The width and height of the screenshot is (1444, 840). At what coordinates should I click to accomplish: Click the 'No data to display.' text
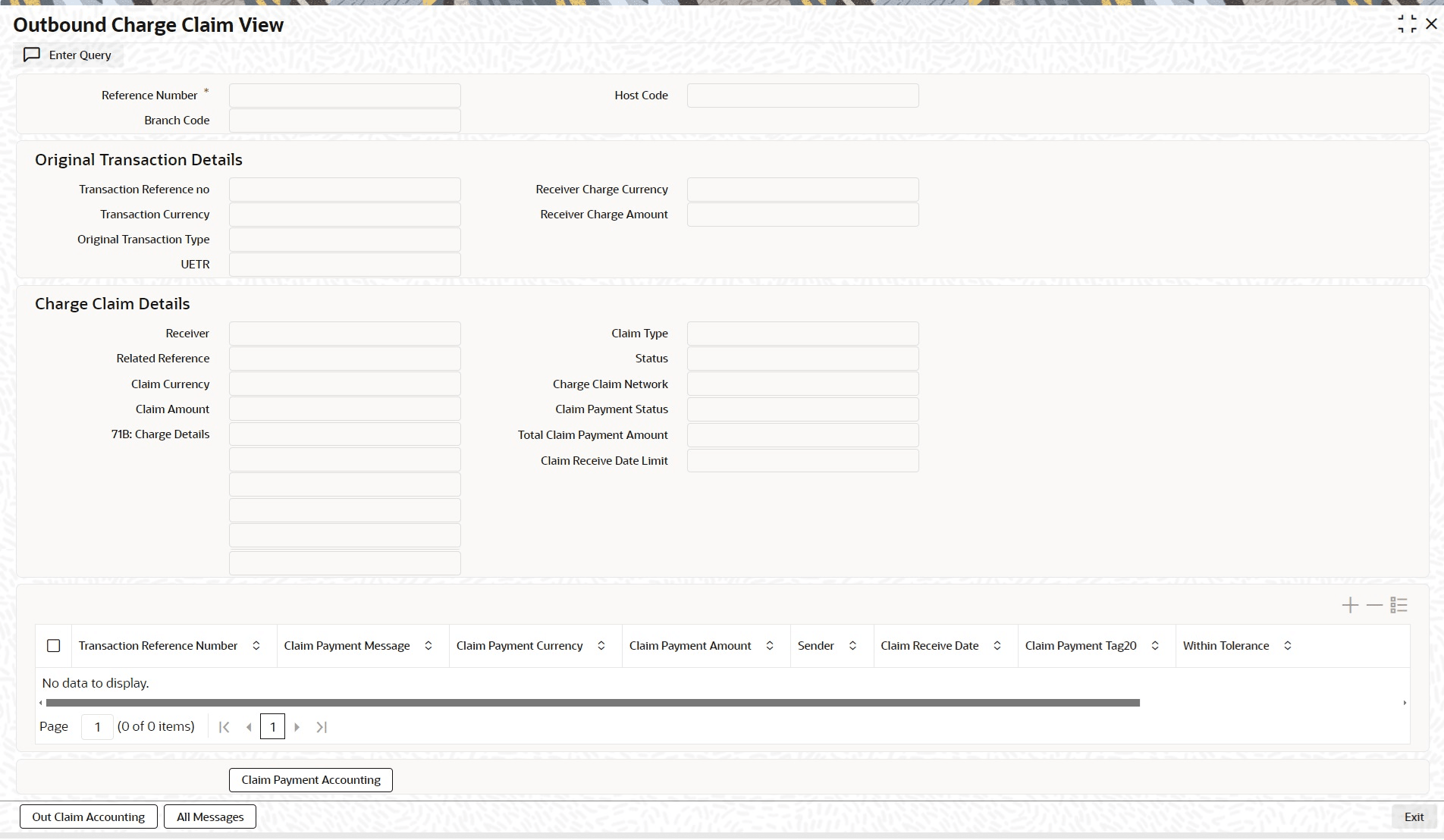click(x=96, y=683)
